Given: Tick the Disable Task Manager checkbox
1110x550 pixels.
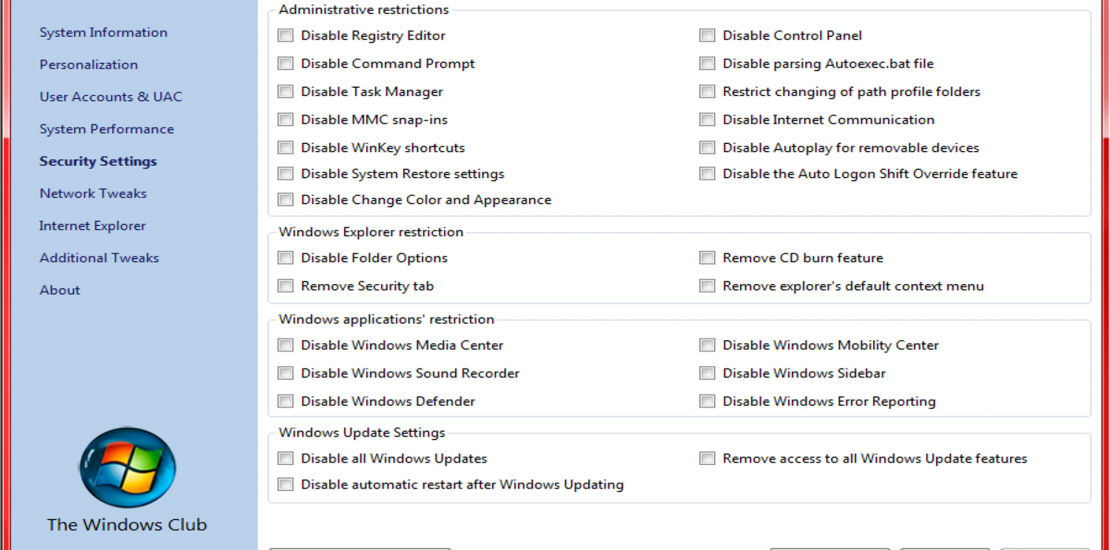Looking at the screenshot, I should click(285, 91).
